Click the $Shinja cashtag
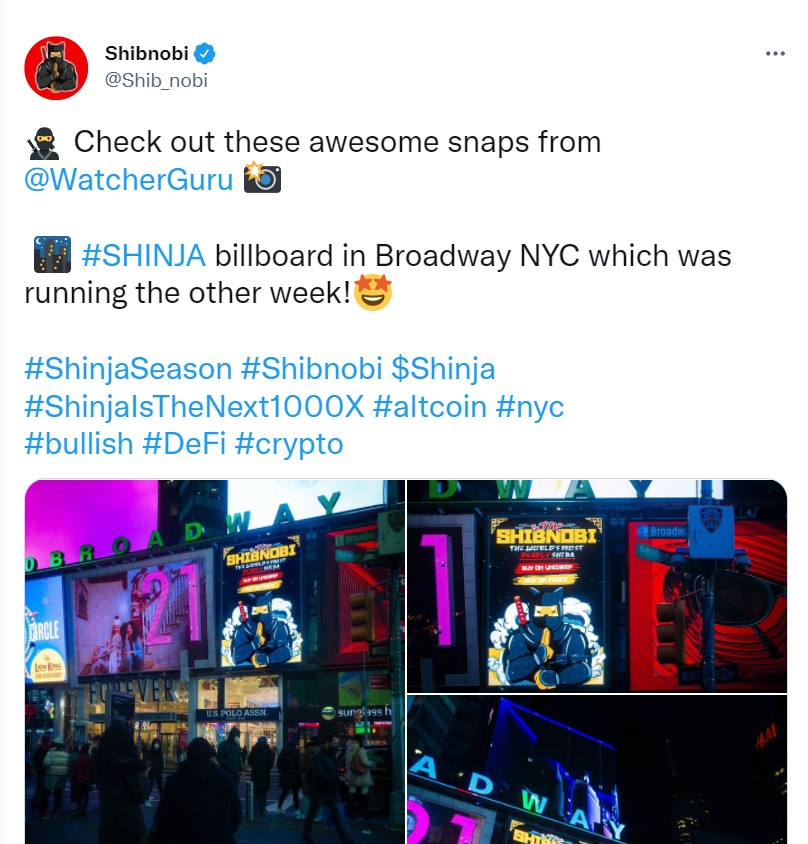 tap(443, 369)
